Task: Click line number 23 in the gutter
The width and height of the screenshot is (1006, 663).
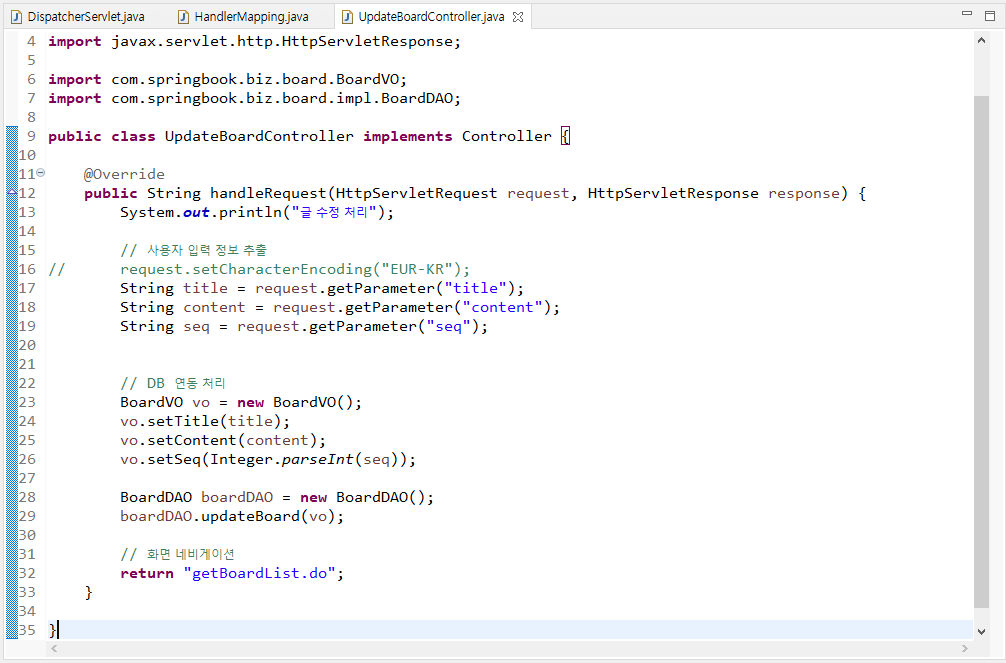Action: point(27,402)
